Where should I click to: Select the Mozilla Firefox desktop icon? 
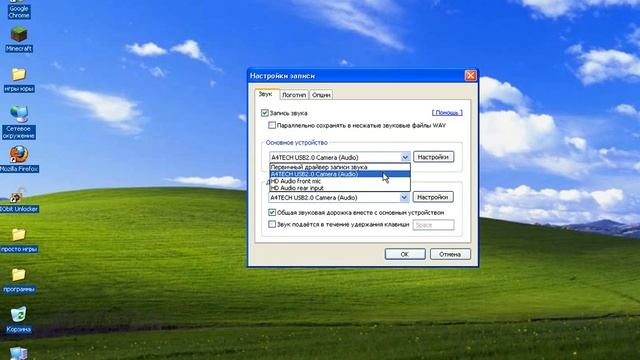(19, 159)
